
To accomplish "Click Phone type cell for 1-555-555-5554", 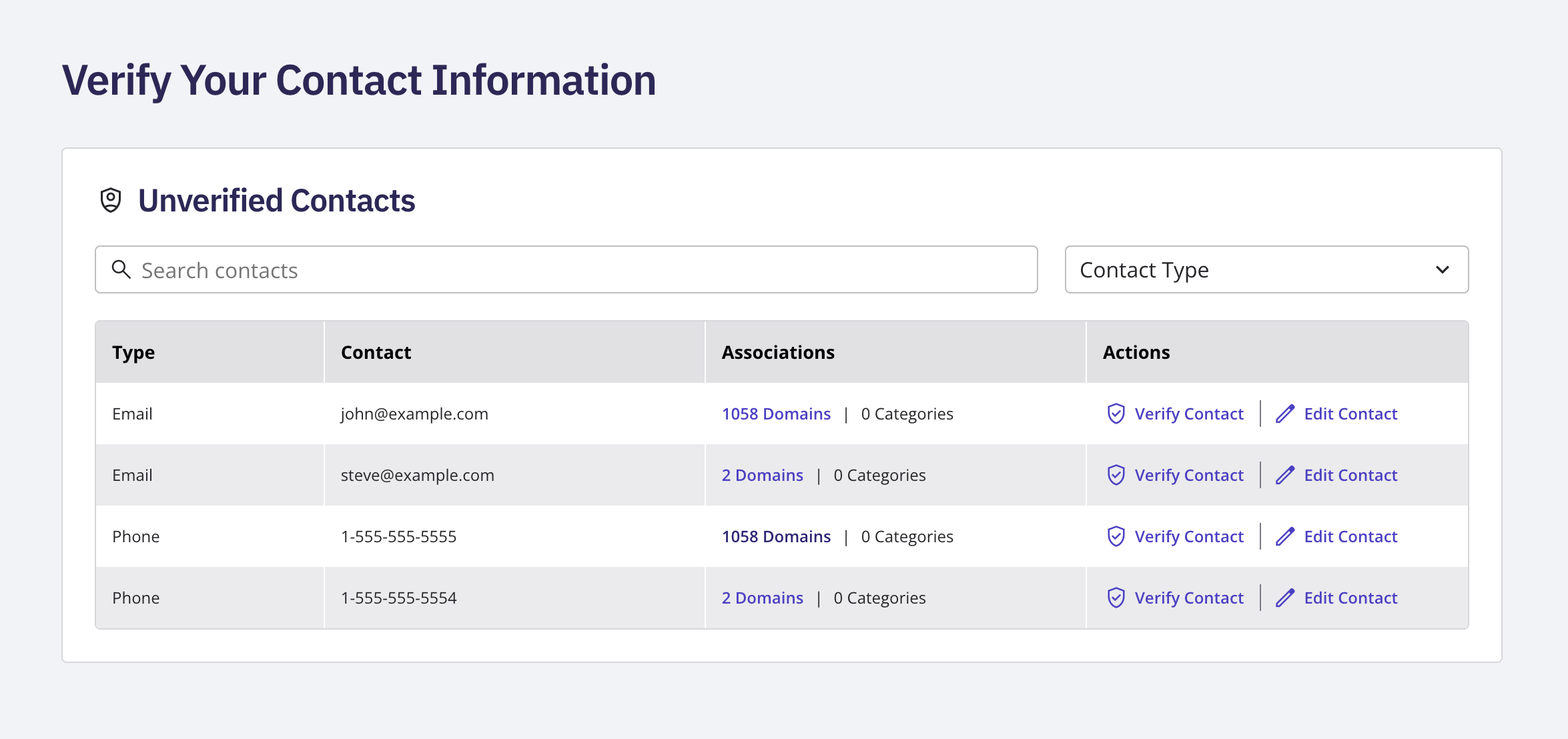I will click(210, 598).
